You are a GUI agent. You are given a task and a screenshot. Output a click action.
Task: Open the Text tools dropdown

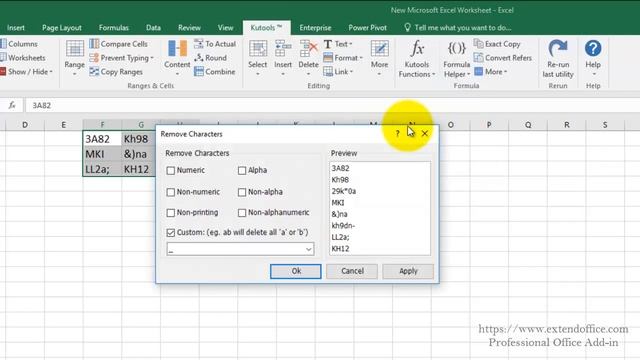[338, 44]
